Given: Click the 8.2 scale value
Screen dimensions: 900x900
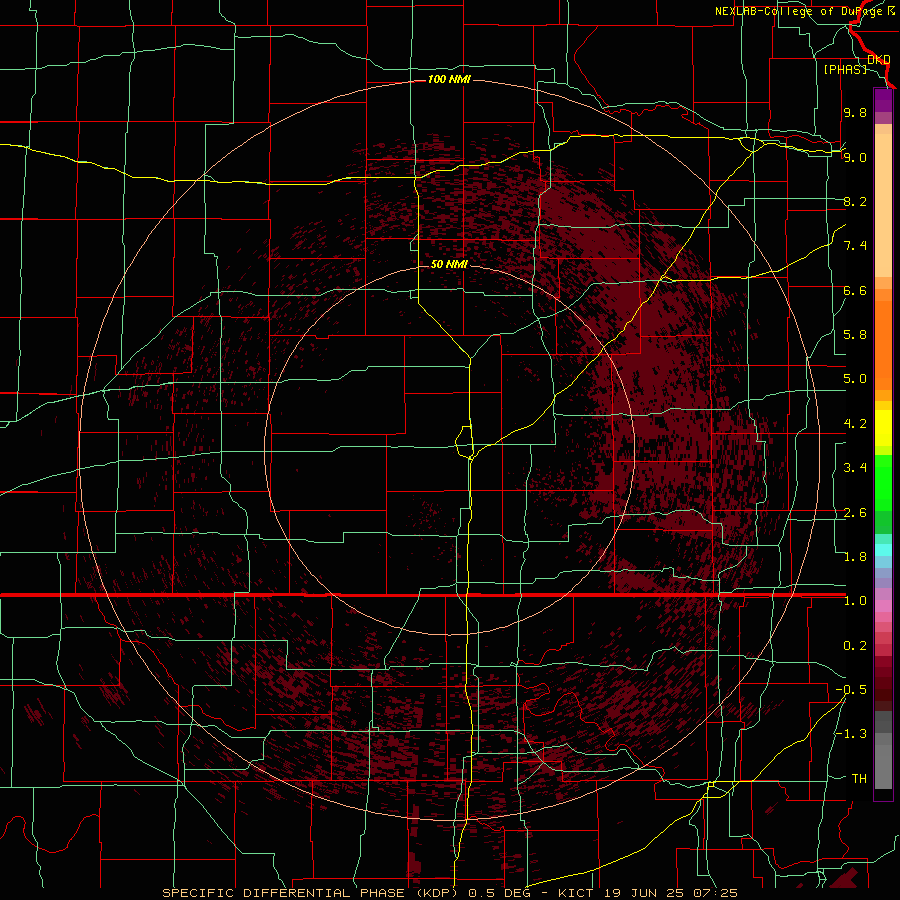Looking at the screenshot, I should click(x=855, y=201).
